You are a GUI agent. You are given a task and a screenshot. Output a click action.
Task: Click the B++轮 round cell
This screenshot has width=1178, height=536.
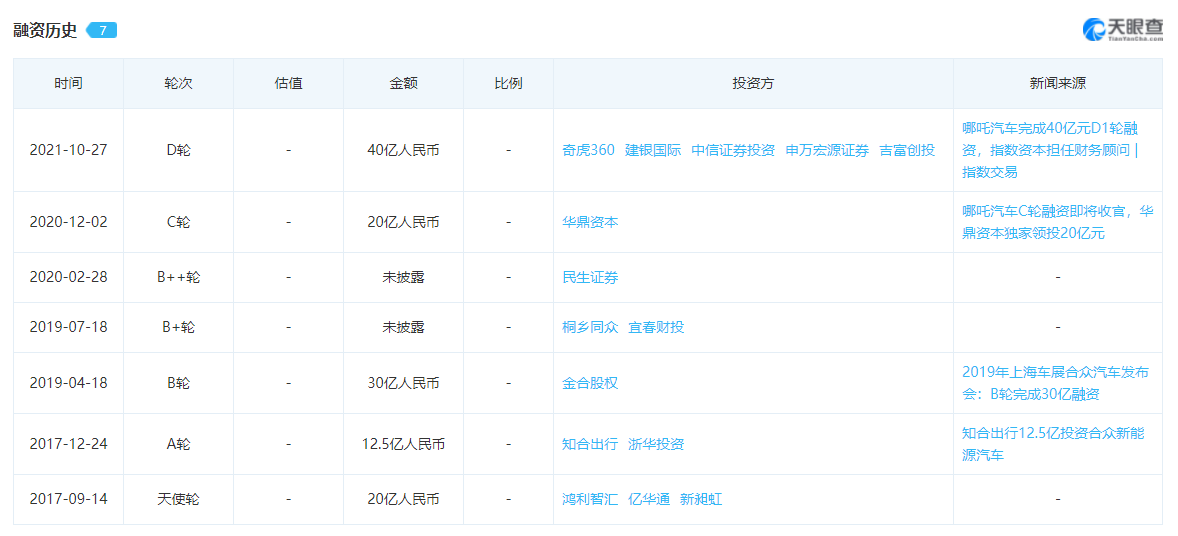[178, 277]
